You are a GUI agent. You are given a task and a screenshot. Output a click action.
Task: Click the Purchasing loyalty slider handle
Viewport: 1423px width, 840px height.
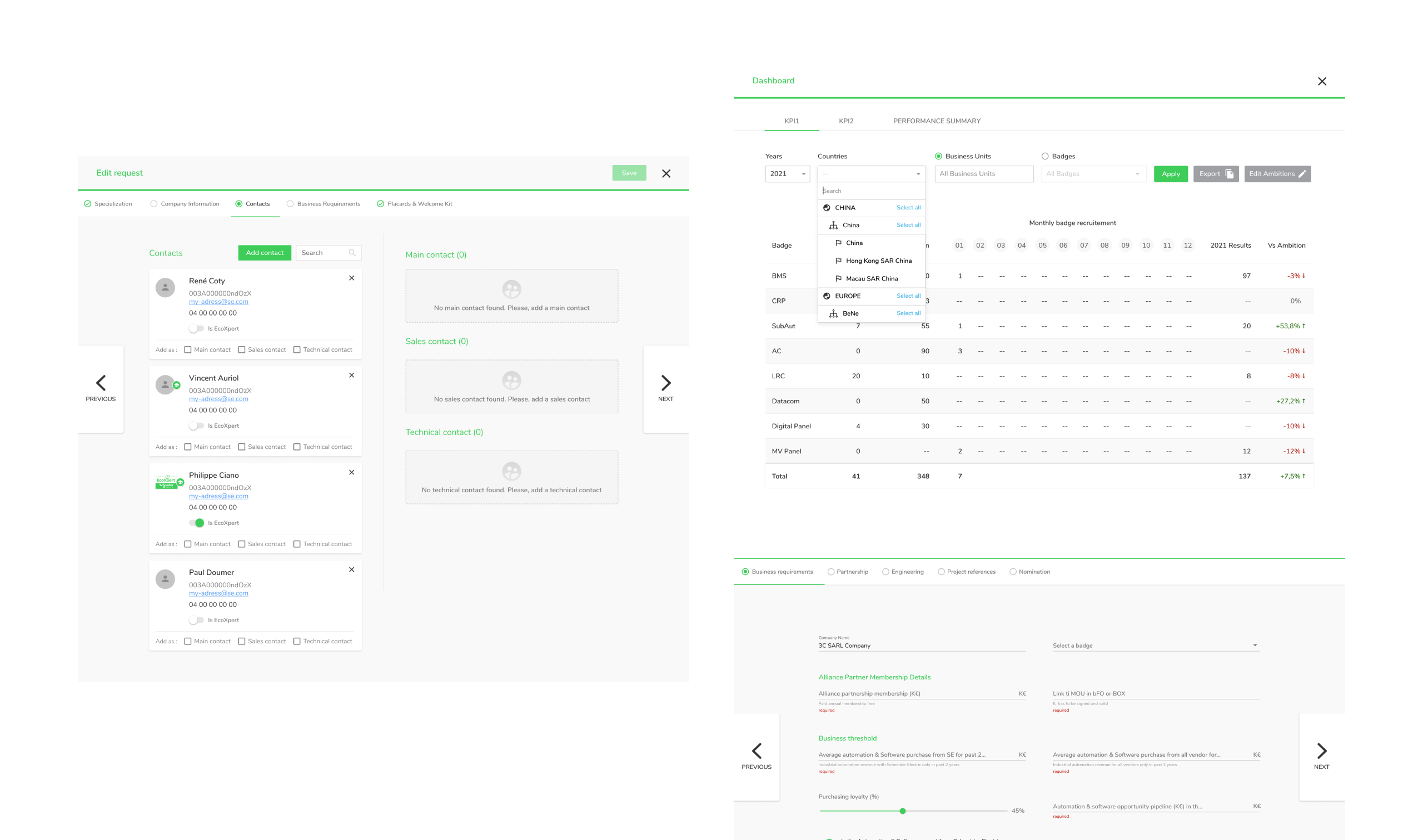pyautogui.click(x=903, y=811)
